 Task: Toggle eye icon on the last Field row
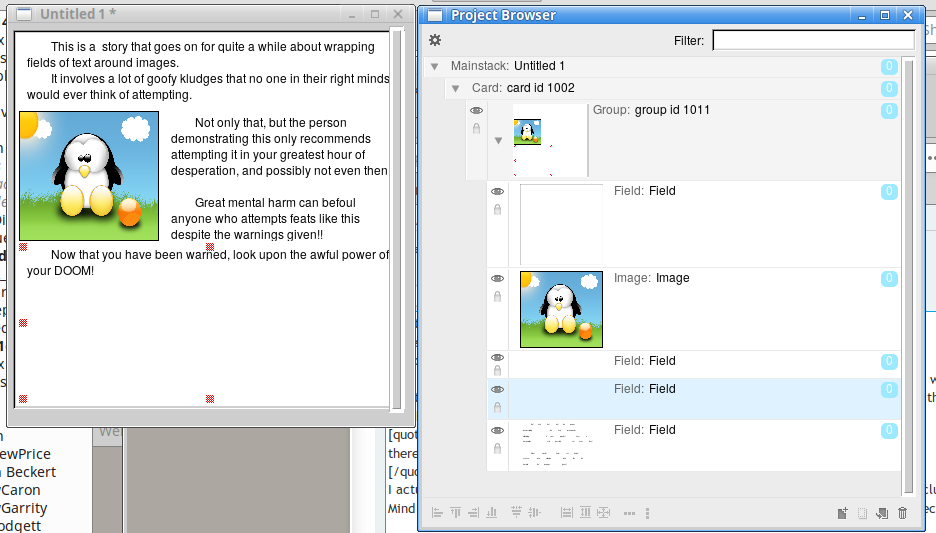coord(497,430)
